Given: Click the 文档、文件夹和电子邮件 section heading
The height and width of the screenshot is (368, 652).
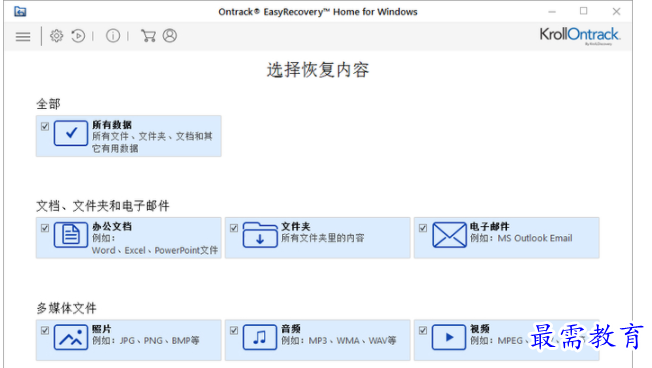Looking at the screenshot, I should point(103,206).
